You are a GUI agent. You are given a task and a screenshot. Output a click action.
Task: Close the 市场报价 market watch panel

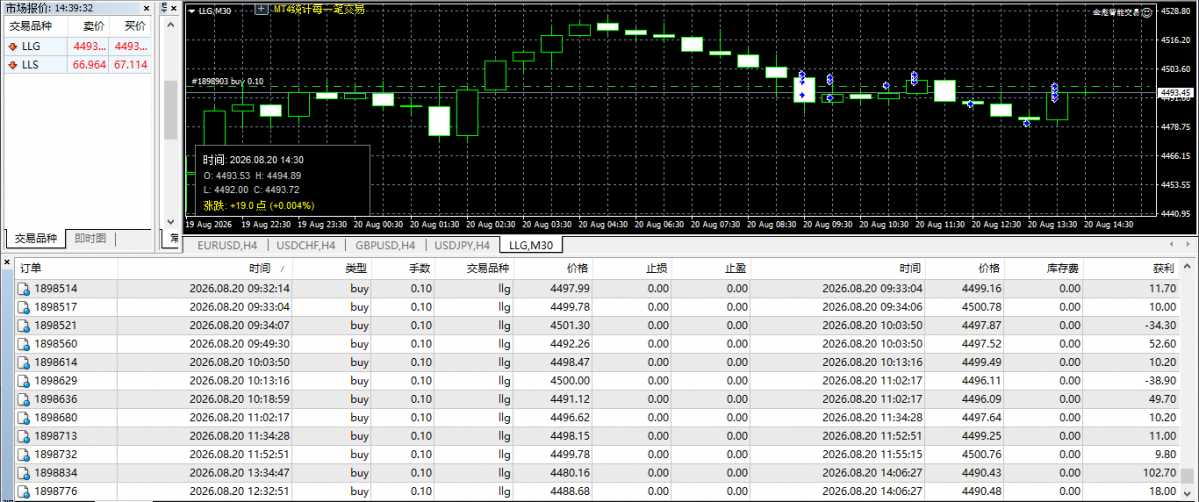(148, 8)
